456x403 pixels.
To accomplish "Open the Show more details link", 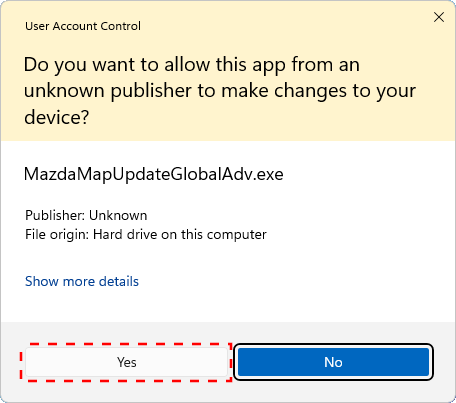I will click(82, 281).
